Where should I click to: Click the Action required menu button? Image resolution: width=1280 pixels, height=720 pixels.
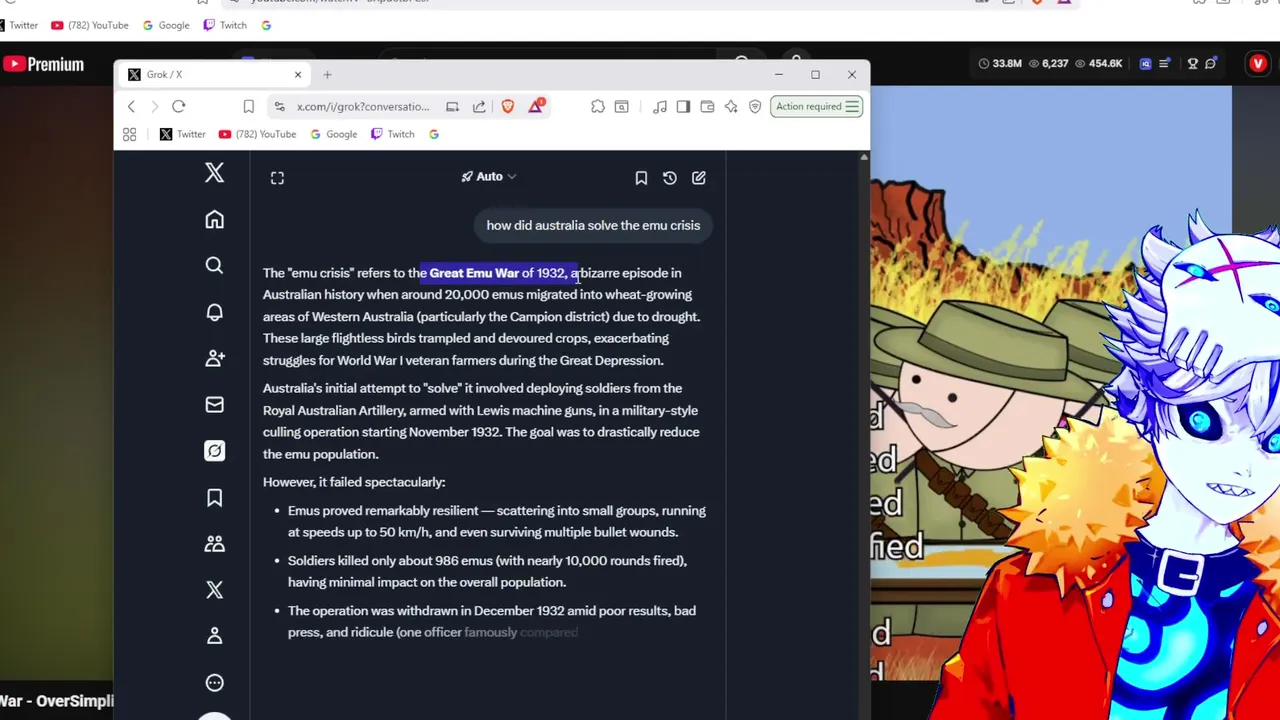click(x=817, y=107)
